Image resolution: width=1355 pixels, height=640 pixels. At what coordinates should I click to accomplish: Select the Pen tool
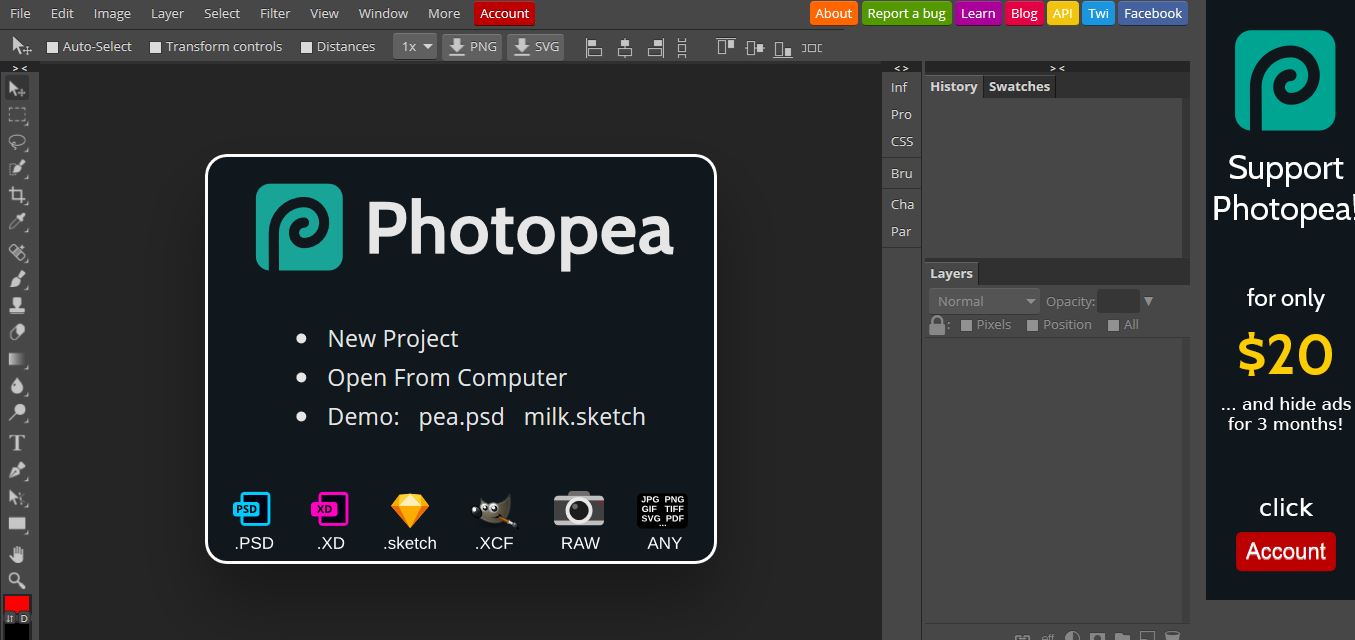(17, 469)
